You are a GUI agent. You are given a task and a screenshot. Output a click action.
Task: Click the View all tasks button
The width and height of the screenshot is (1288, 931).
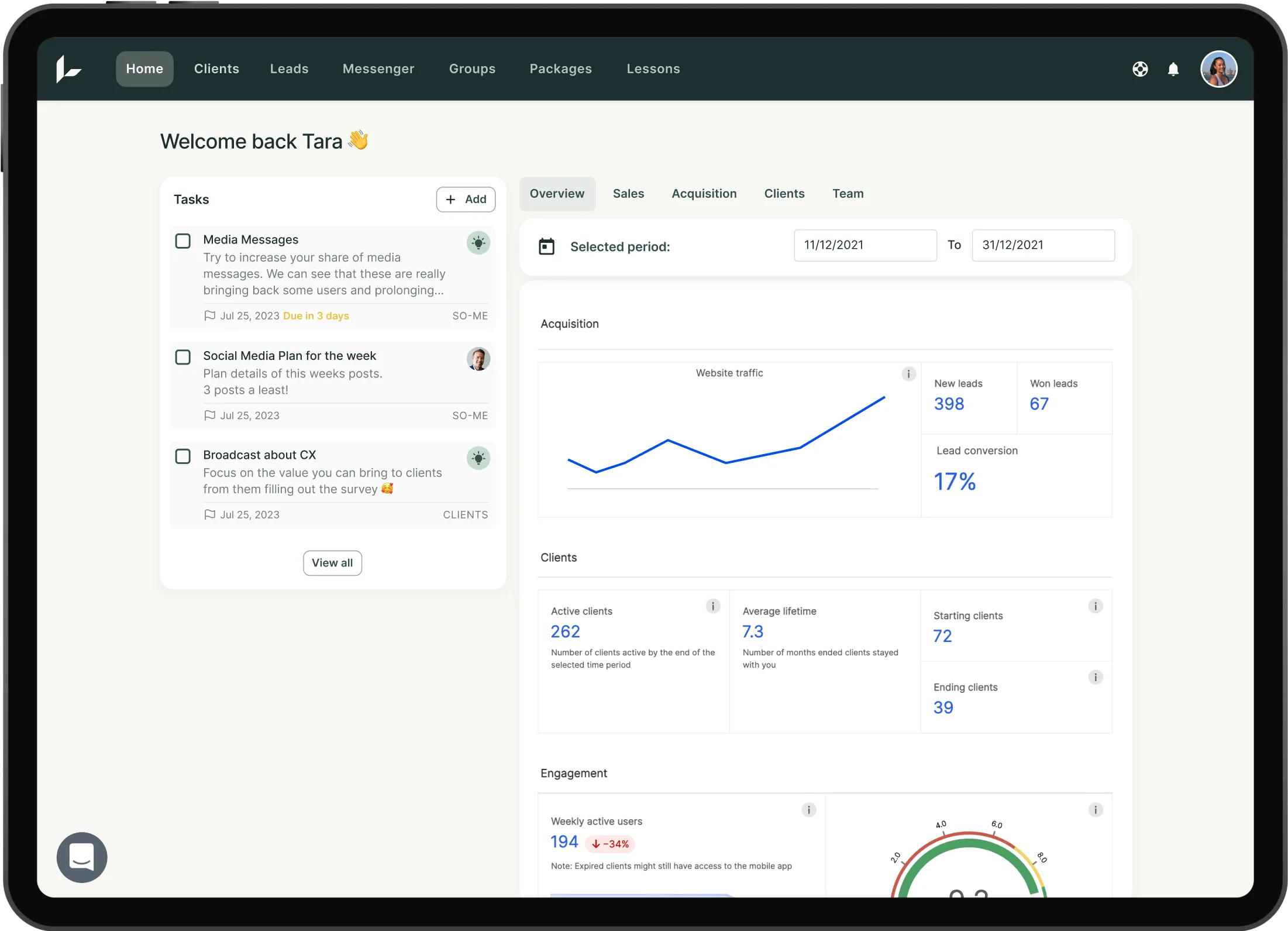[332, 563]
